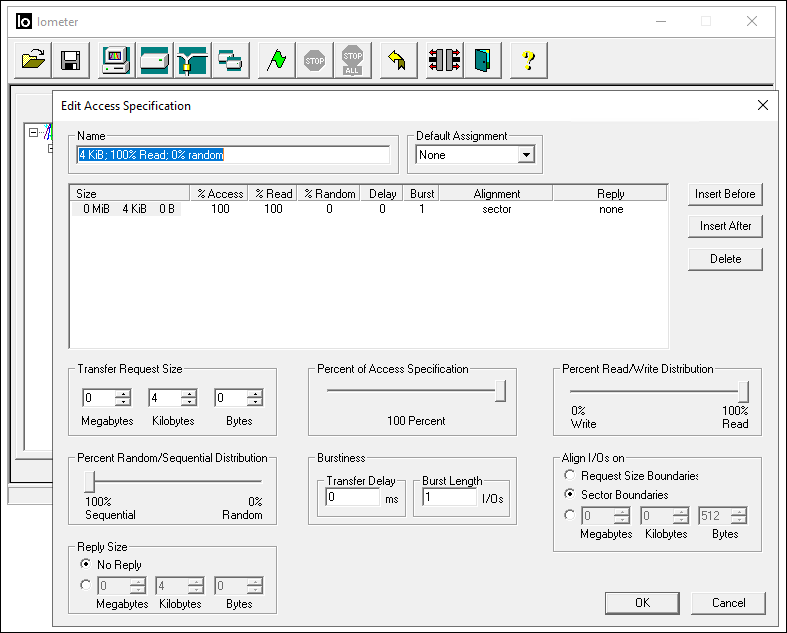The height and width of the screenshot is (633, 787).
Task: Select the Request Size Boundaries radio button
Action: [570, 476]
